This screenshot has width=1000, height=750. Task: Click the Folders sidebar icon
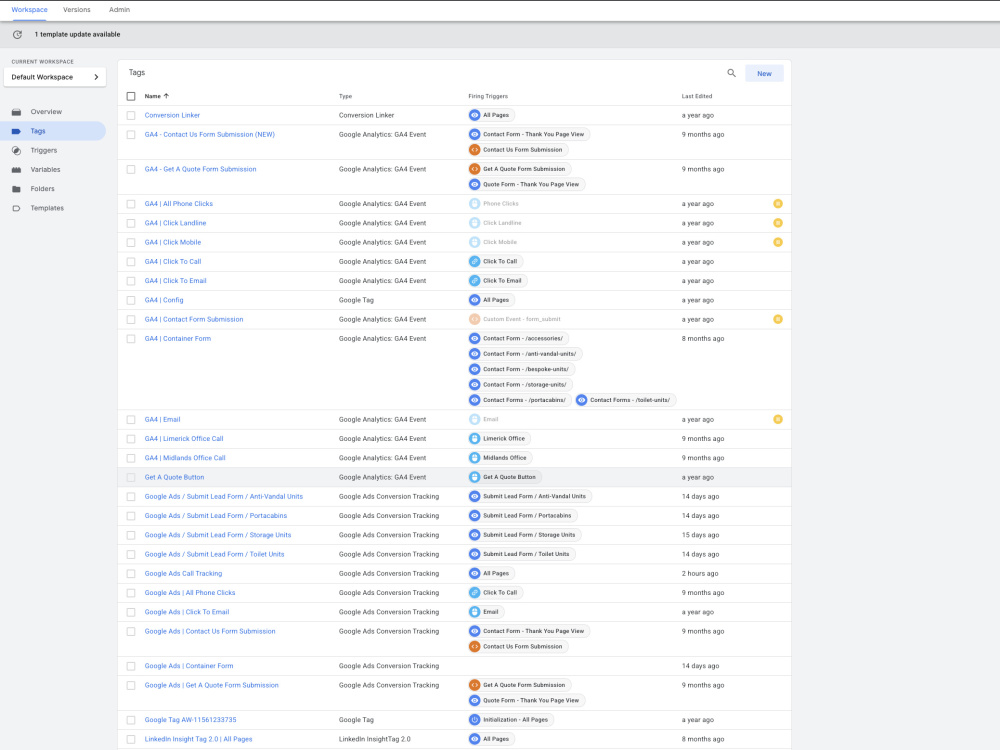(x=17, y=189)
